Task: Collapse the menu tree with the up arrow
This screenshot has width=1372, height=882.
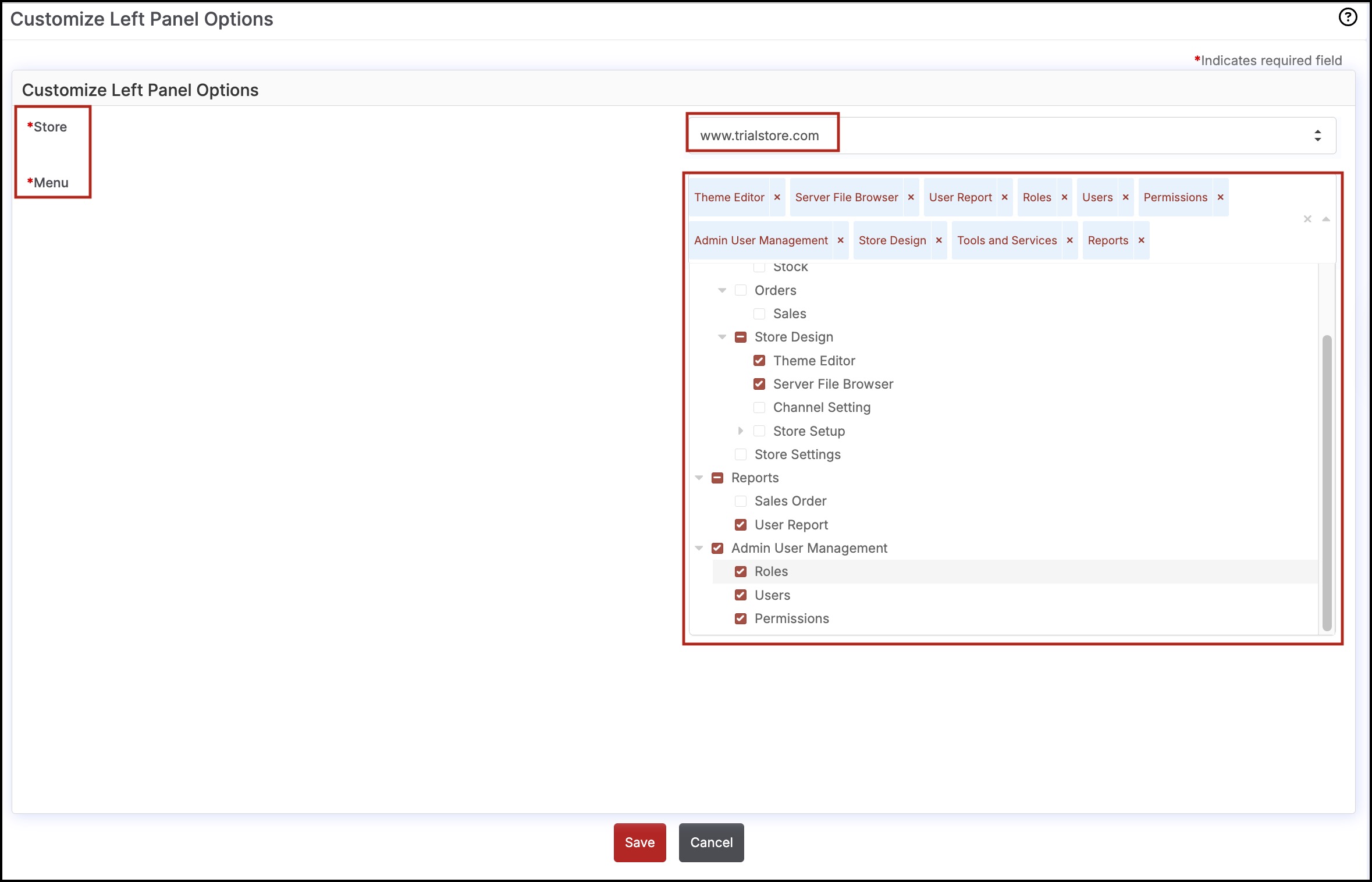Action: tap(1326, 219)
